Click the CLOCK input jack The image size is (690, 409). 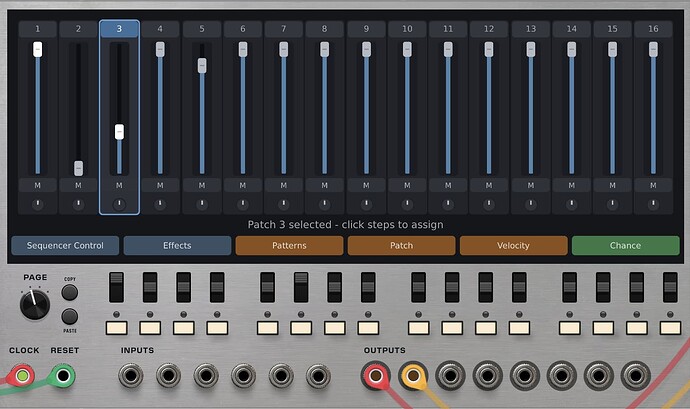point(22,377)
